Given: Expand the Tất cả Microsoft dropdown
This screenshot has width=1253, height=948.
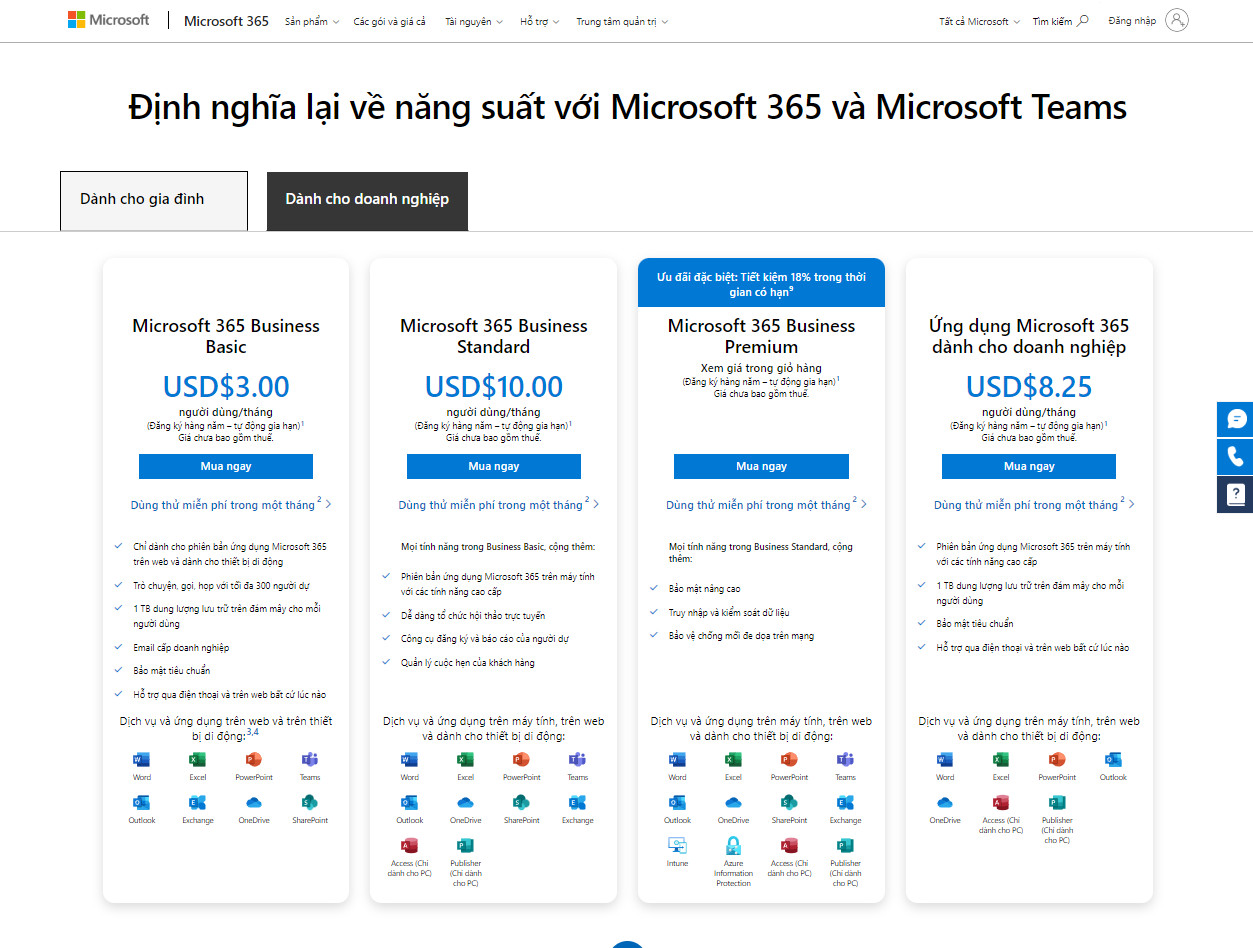Looking at the screenshot, I should [980, 21].
